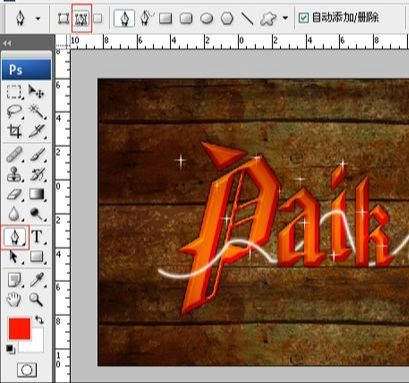Select the Magic Wand tool
Viewport: 409px width, 383px height.
(37, 111)
